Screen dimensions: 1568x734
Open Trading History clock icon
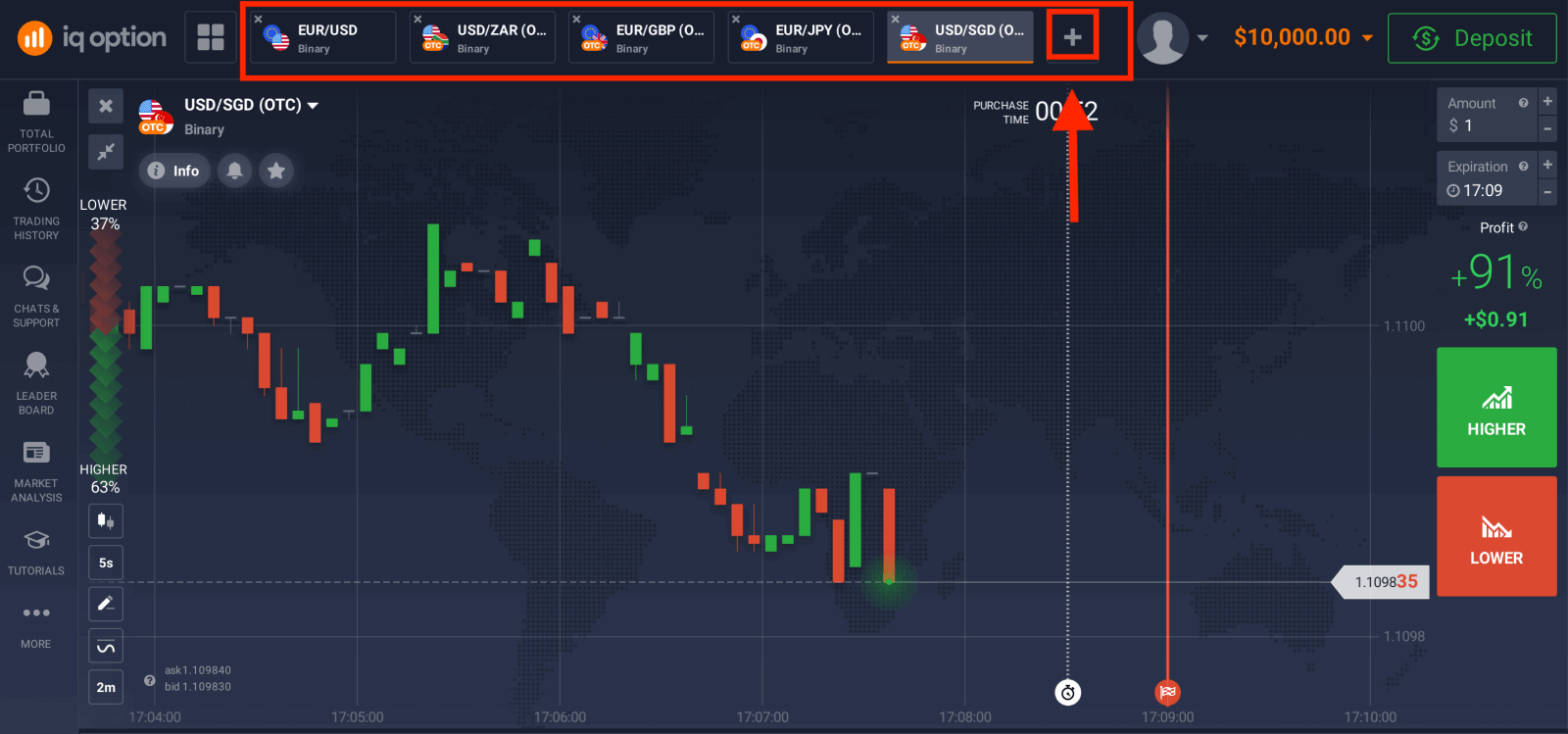point(36,209)
